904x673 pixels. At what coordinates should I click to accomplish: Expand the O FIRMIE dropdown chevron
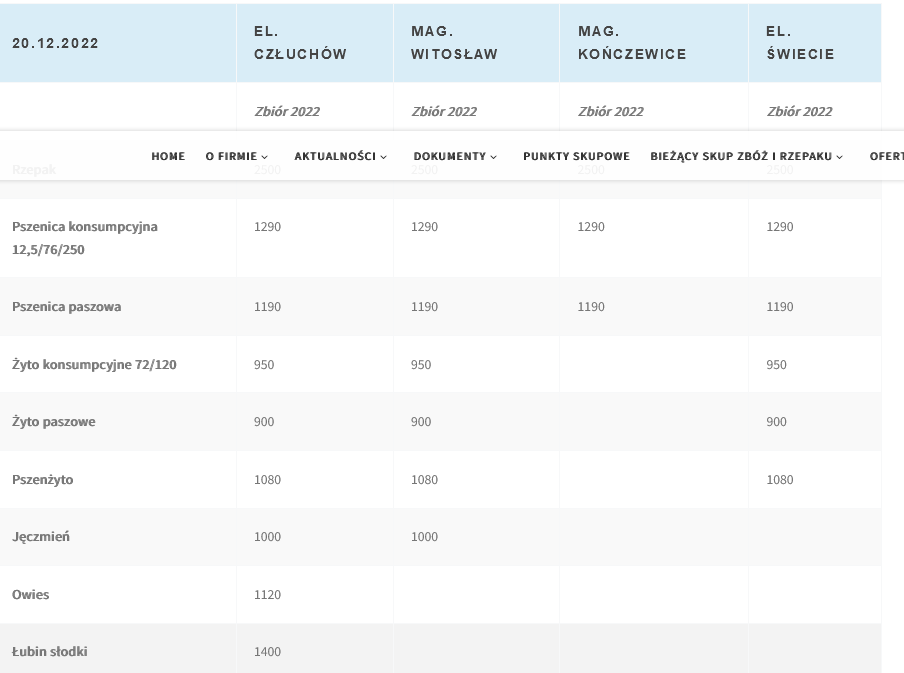click(x=265, y=157)
